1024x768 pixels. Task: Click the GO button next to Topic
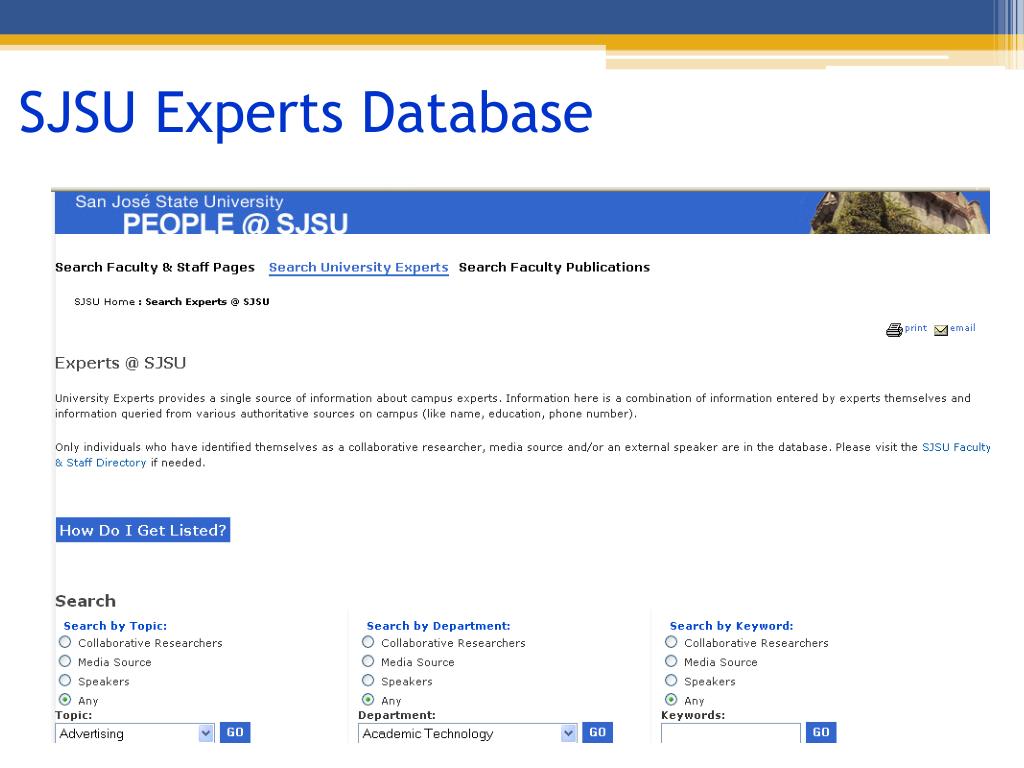click(x=235, y=732)
